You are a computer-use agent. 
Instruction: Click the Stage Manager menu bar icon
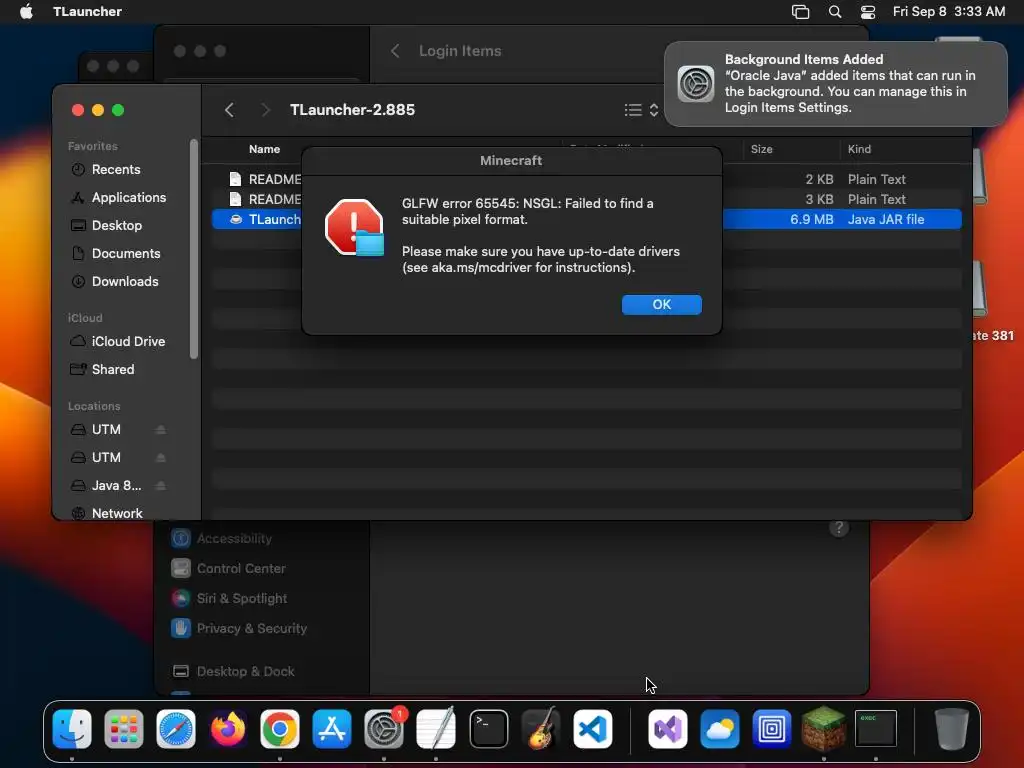pyautogui.click(x=800, y=11)
